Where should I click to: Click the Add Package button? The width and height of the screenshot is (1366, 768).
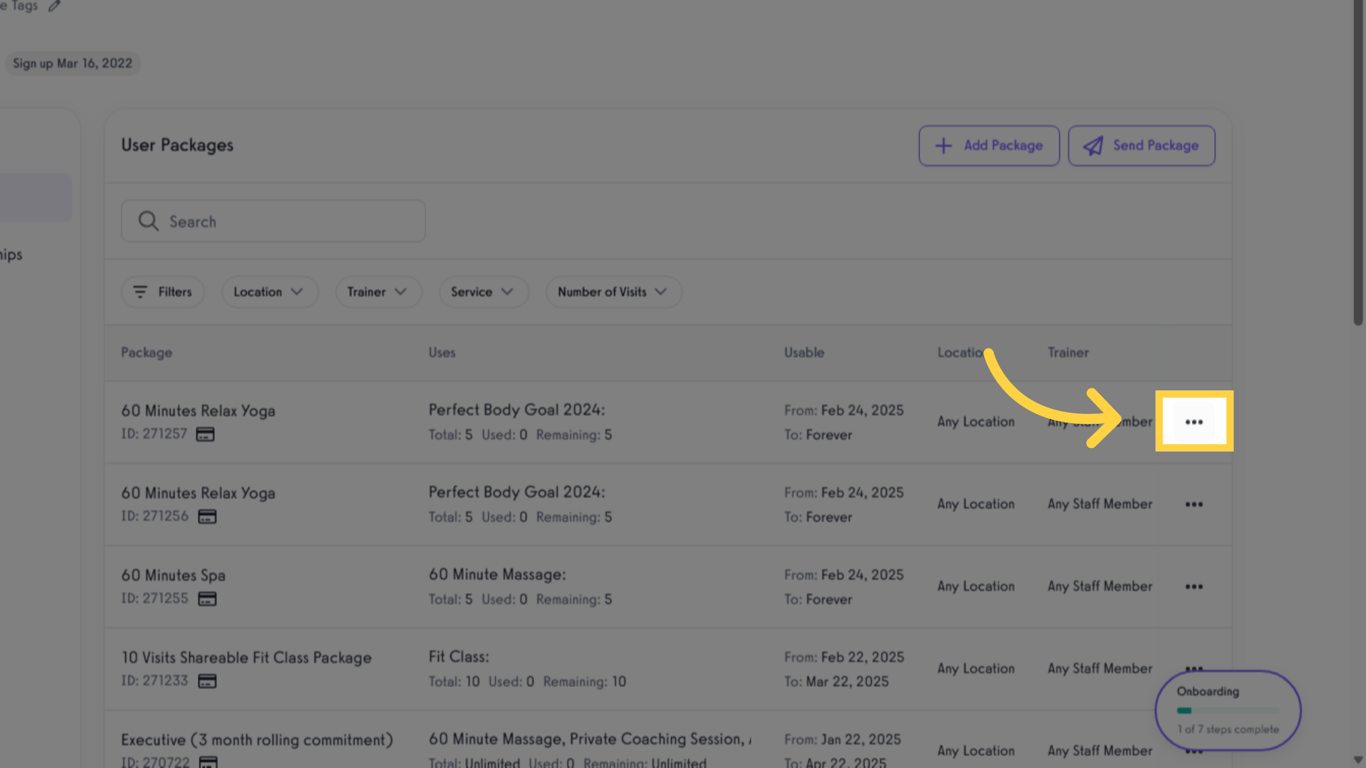point(989,146)
